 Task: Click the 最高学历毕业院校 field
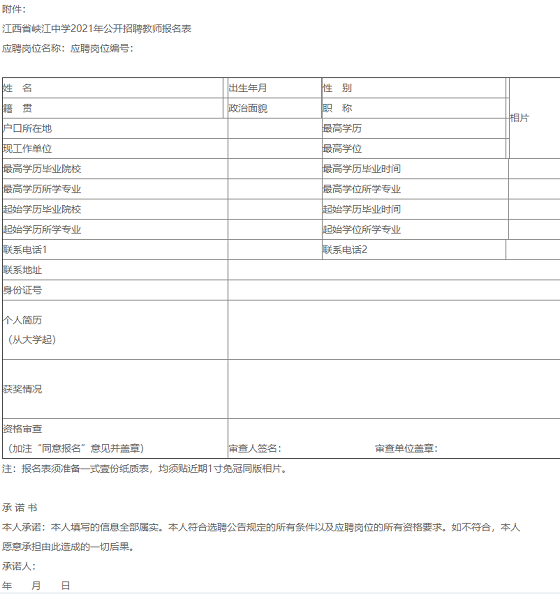pyautogui.click(x=115, y=169)
